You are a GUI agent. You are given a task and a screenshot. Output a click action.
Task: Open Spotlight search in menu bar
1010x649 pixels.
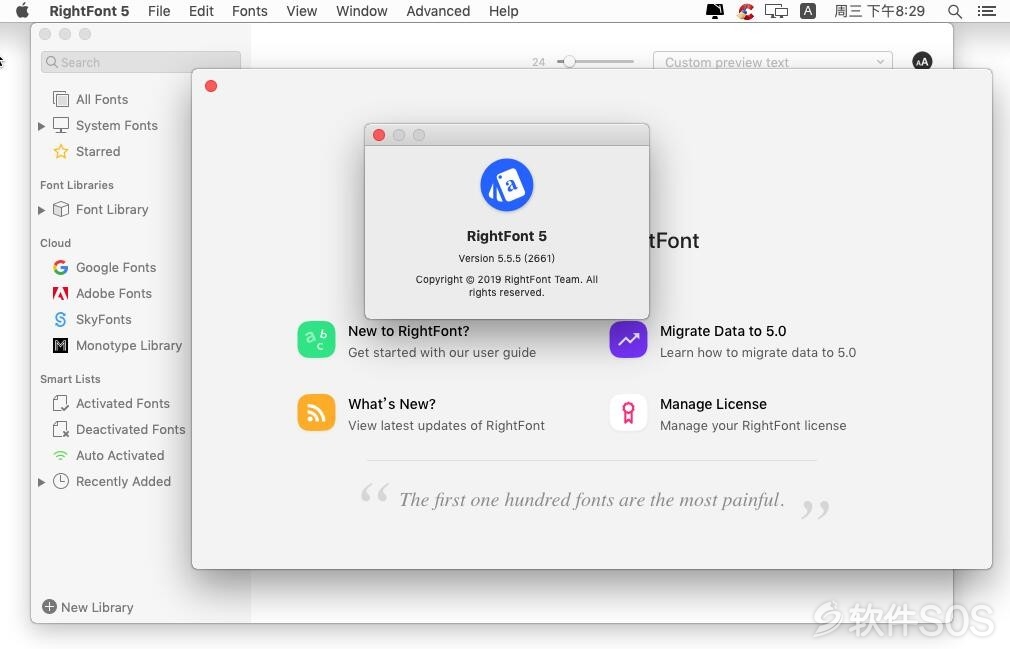coord(955,11)
